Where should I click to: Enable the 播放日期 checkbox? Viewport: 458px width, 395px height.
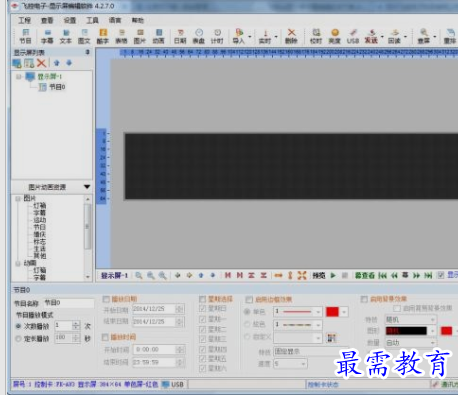(106, 299)
